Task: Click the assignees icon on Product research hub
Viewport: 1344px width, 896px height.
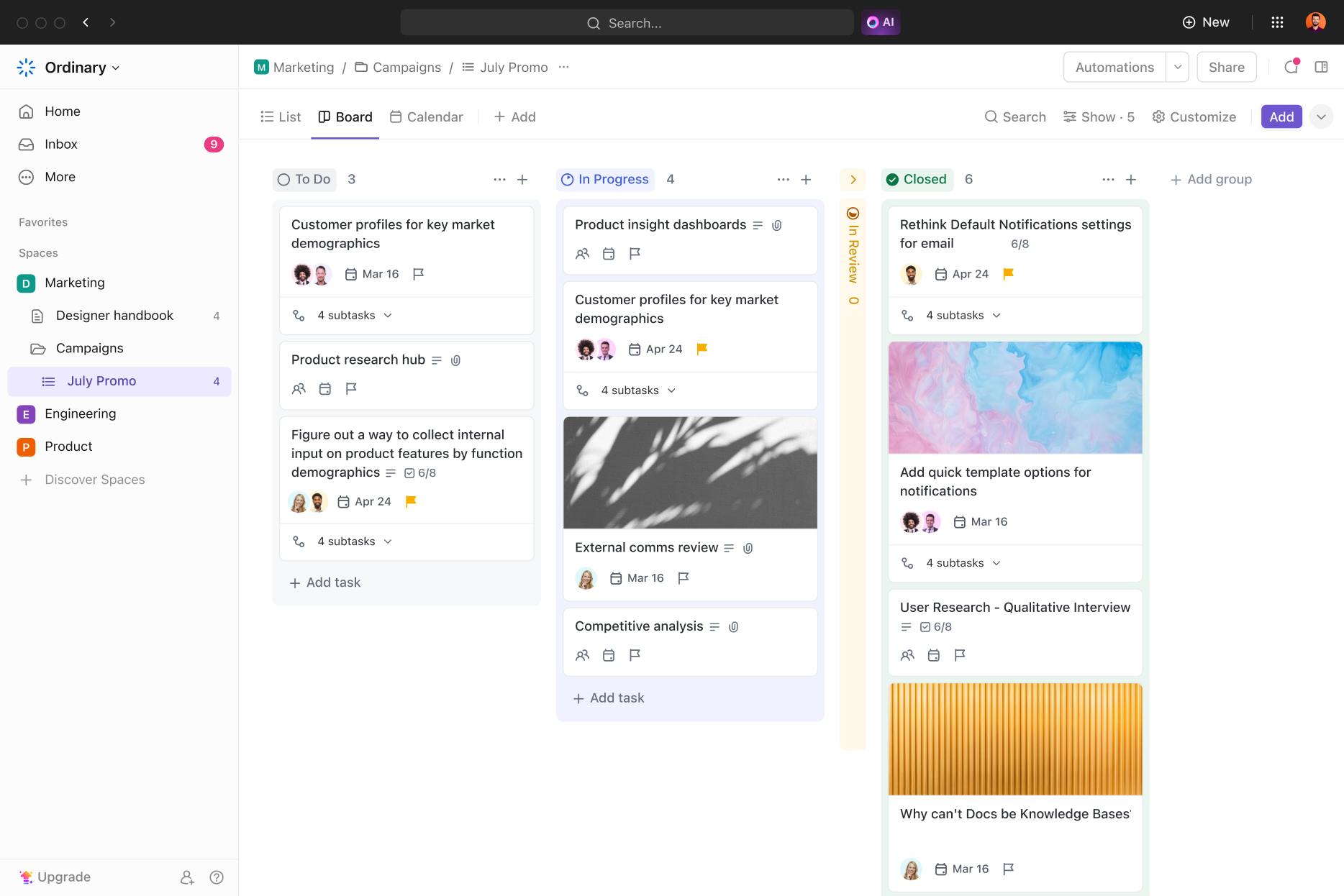Action: (299, 388)
